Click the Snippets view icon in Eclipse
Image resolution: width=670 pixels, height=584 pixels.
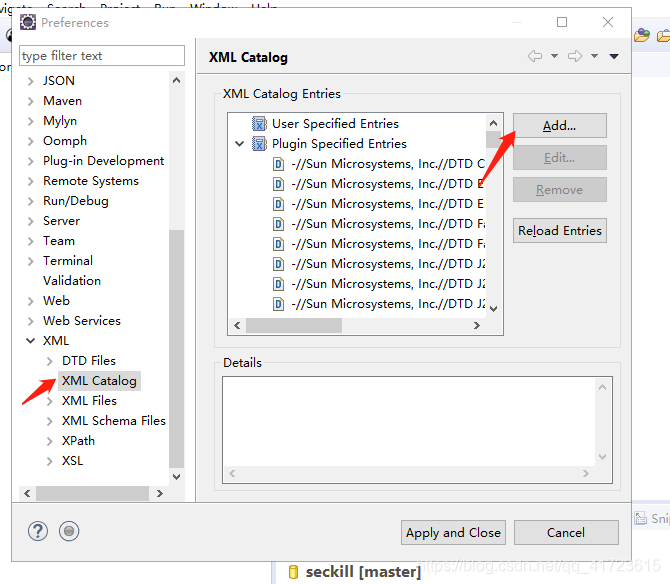[x=641, y=518]
